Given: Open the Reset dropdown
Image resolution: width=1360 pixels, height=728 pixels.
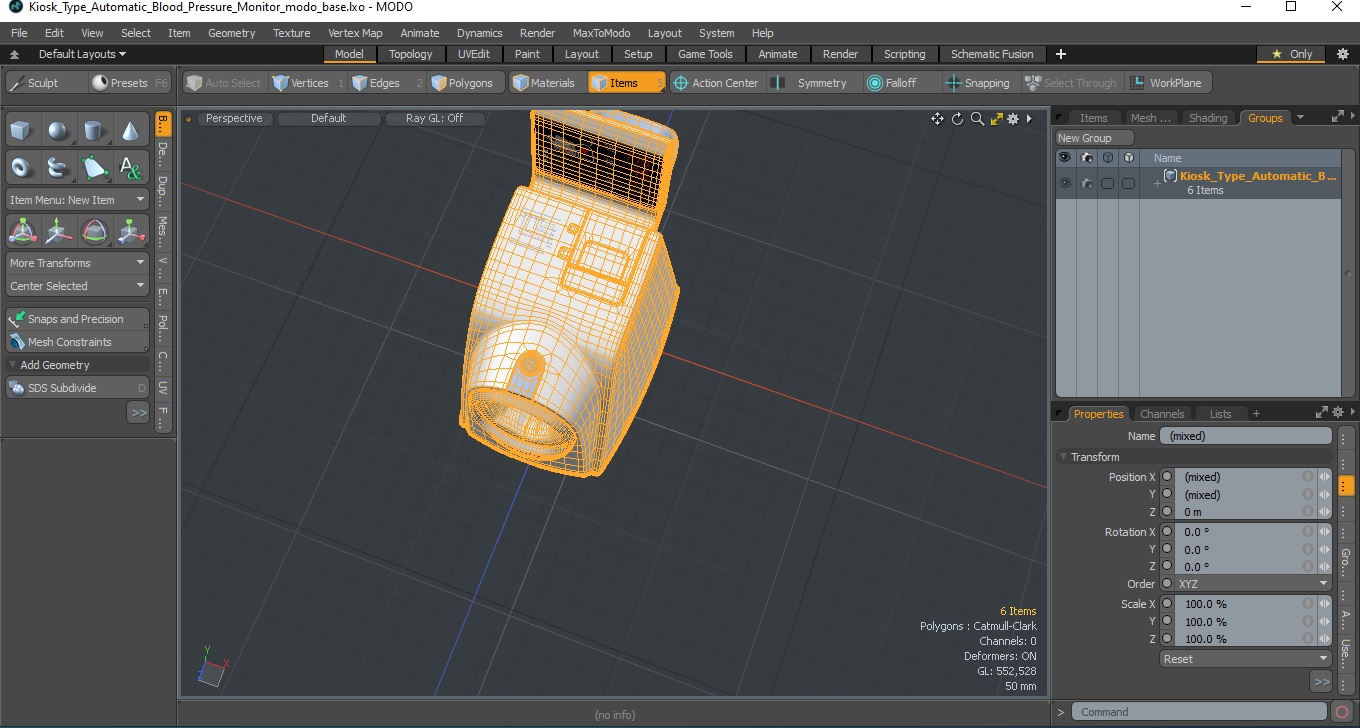Looking at the screenshot, I should pos(1245,659).
